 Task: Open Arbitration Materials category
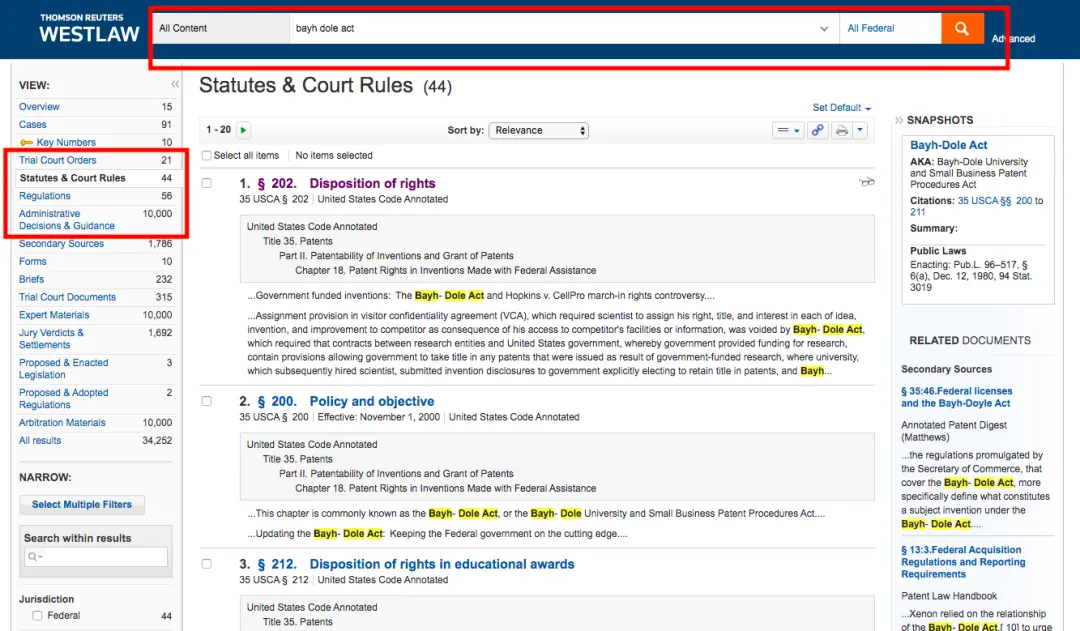click(x=62, y=423)
